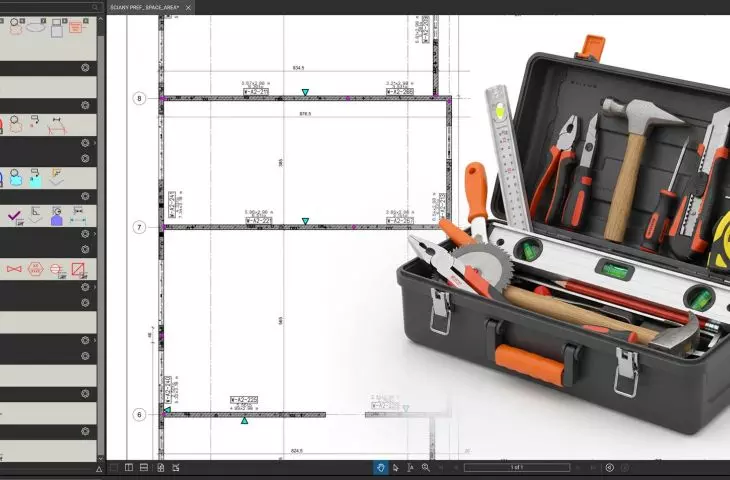This screenshot has height=480, width=730.
Task: Click the 876.5 dimension text
Action: click(305, 114)
